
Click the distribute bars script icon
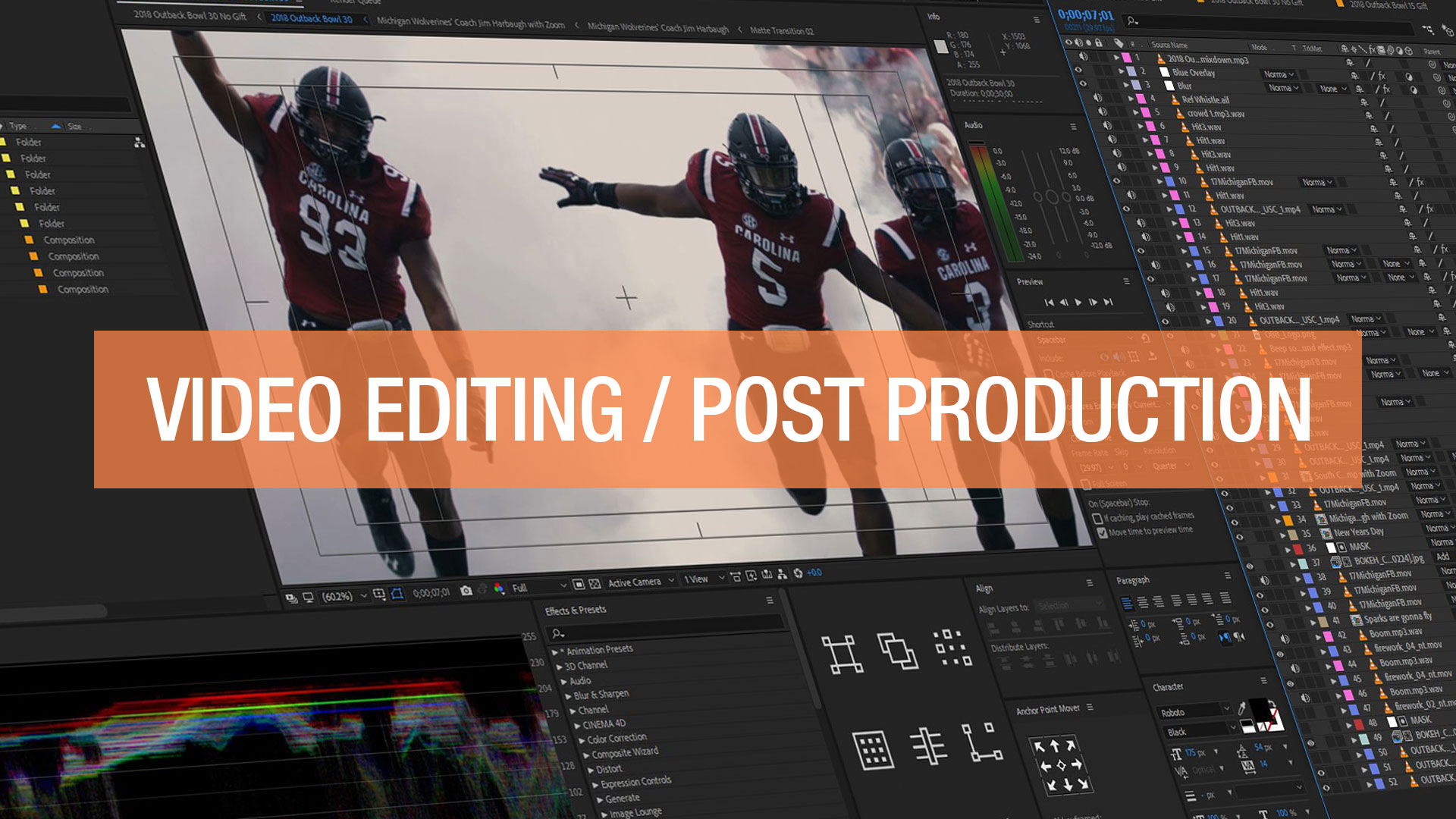[x=929, y=745]
